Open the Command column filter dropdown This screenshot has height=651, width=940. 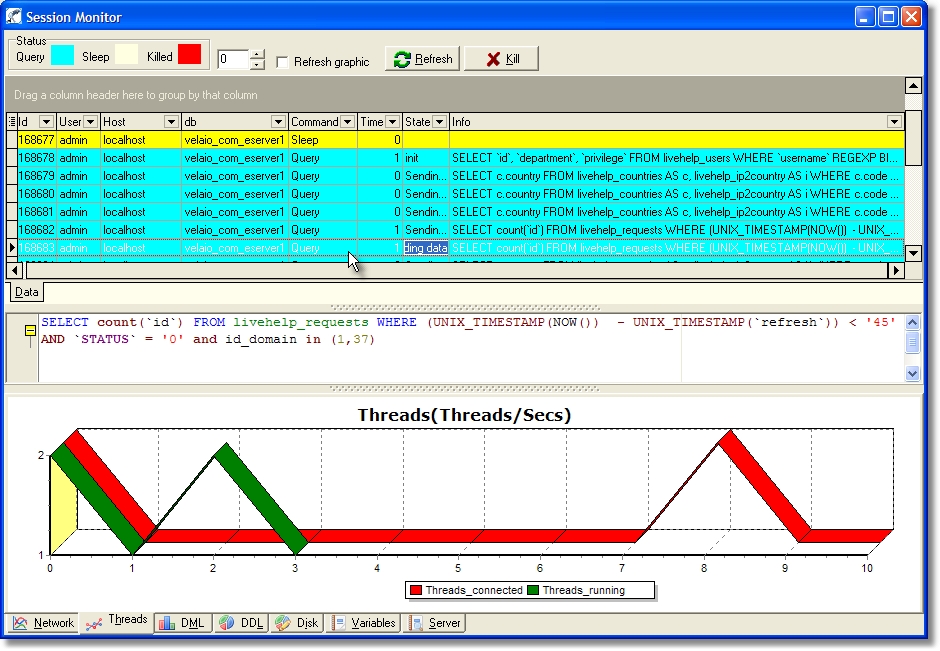click(347, 122)
